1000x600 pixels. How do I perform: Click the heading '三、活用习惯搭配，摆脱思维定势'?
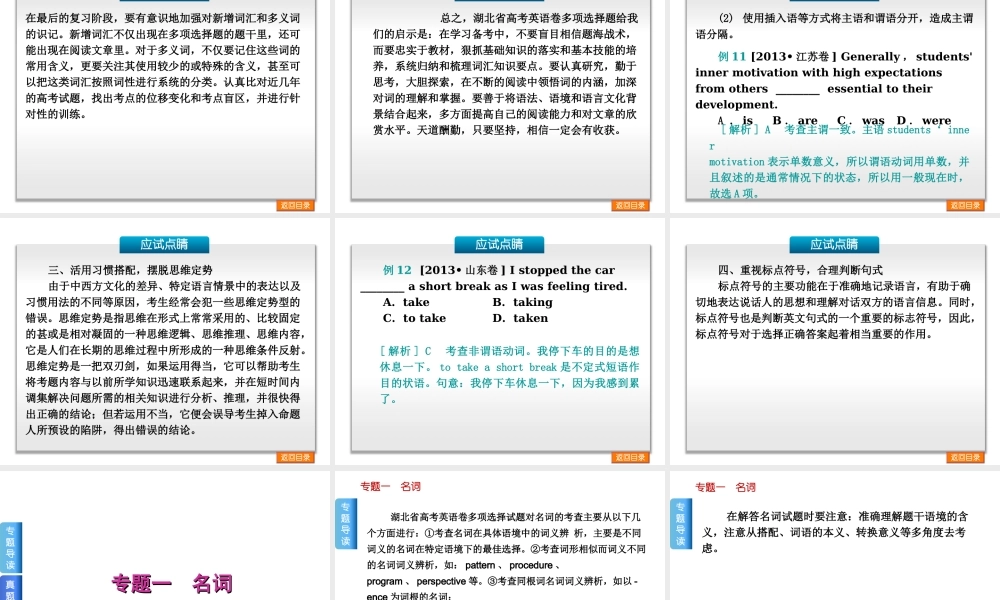pos(130,270)
